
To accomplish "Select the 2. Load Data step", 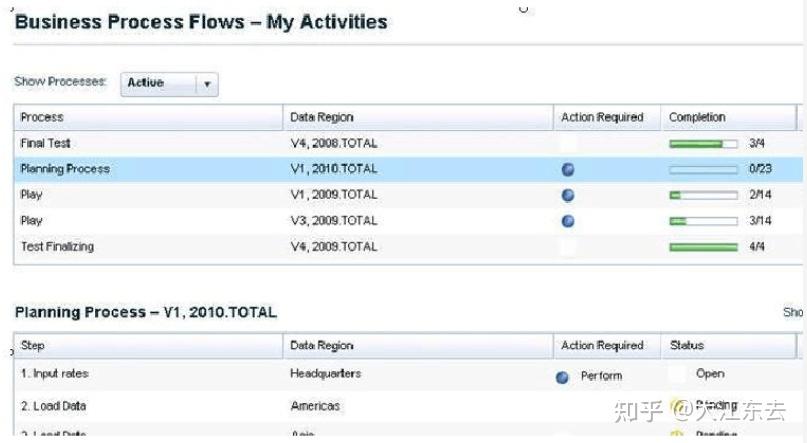I will click(54, 406).
